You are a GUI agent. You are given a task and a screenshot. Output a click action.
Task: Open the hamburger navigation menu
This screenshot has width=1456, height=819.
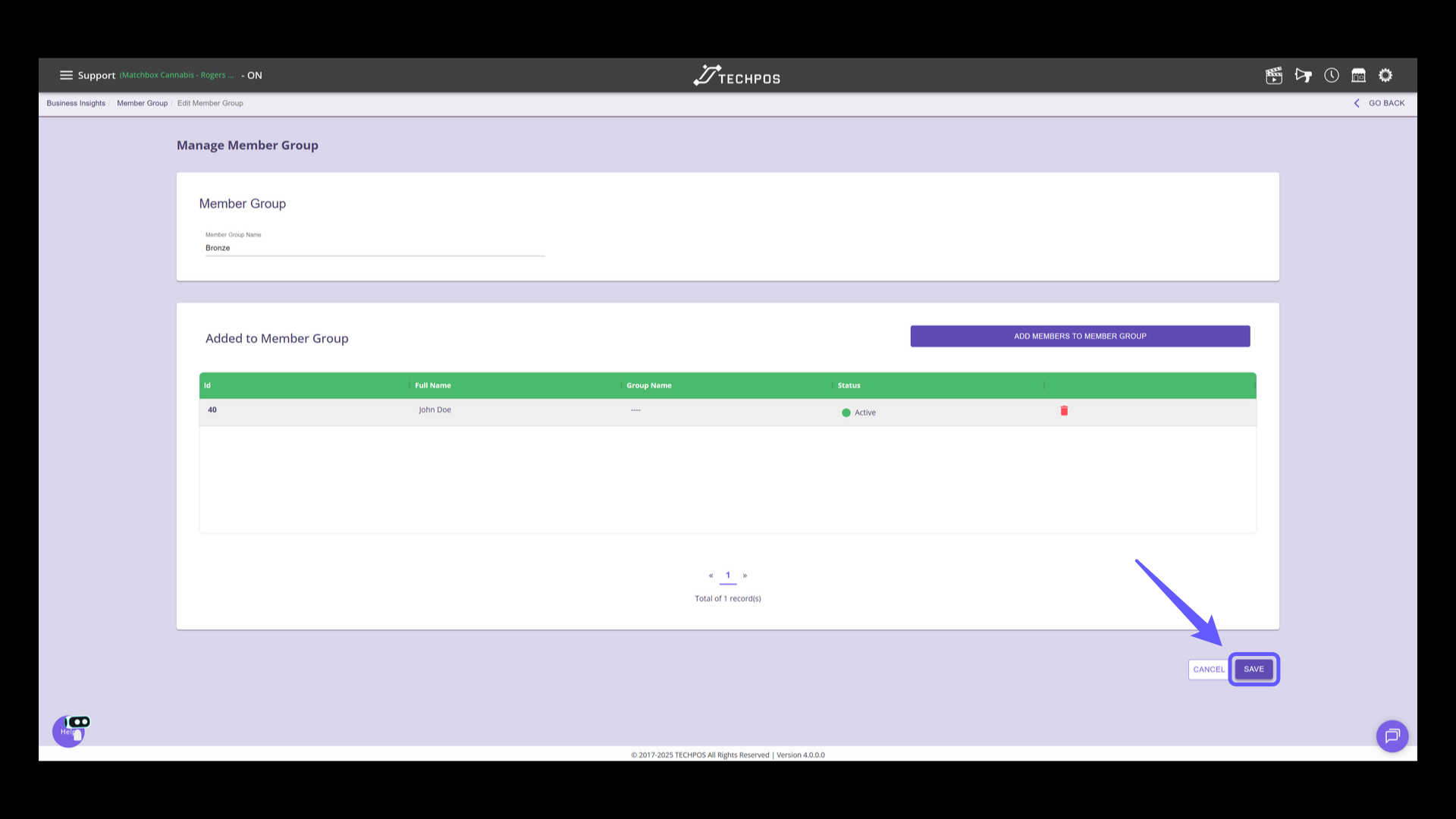tap(66, 75)
